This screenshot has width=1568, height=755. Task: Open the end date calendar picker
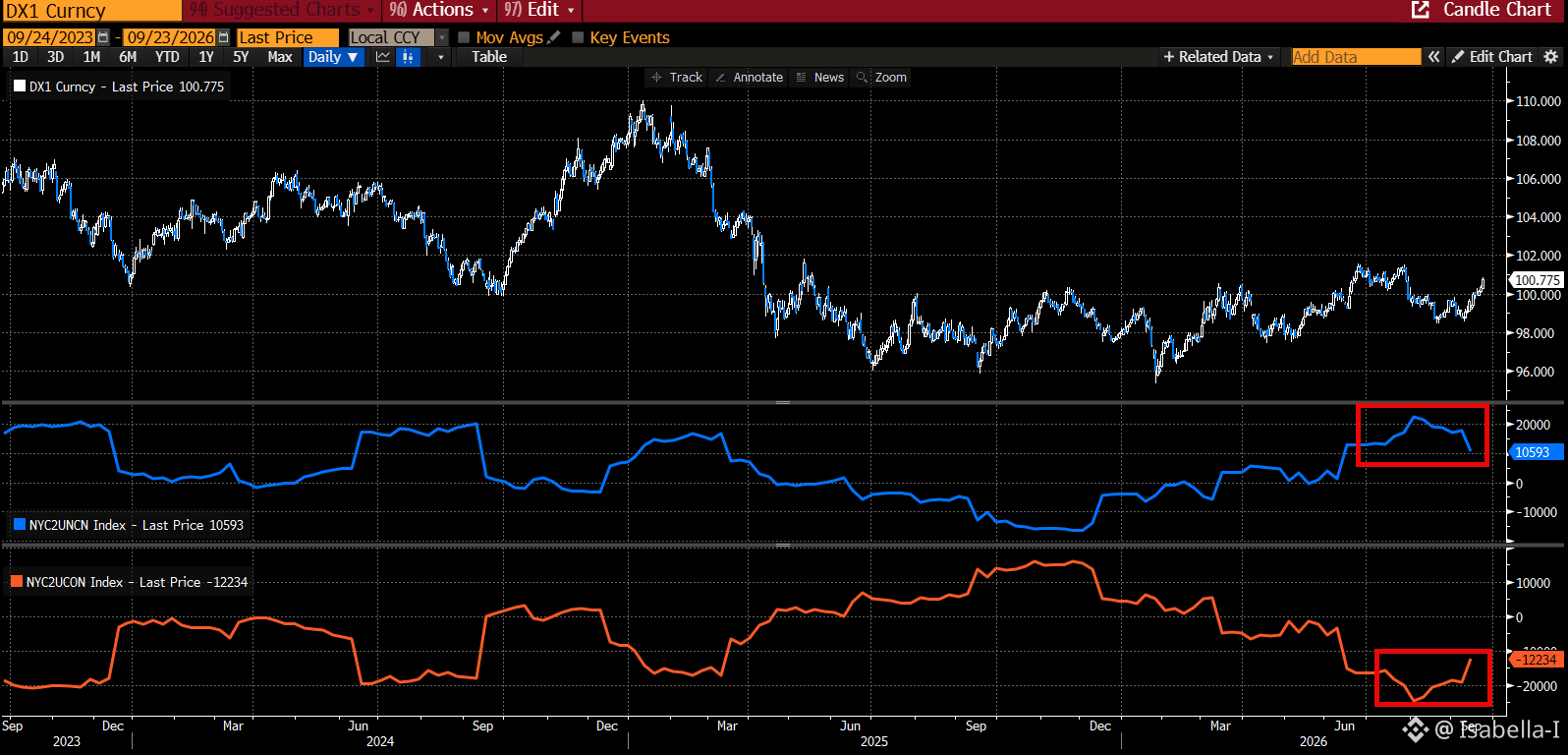[224, 37]
